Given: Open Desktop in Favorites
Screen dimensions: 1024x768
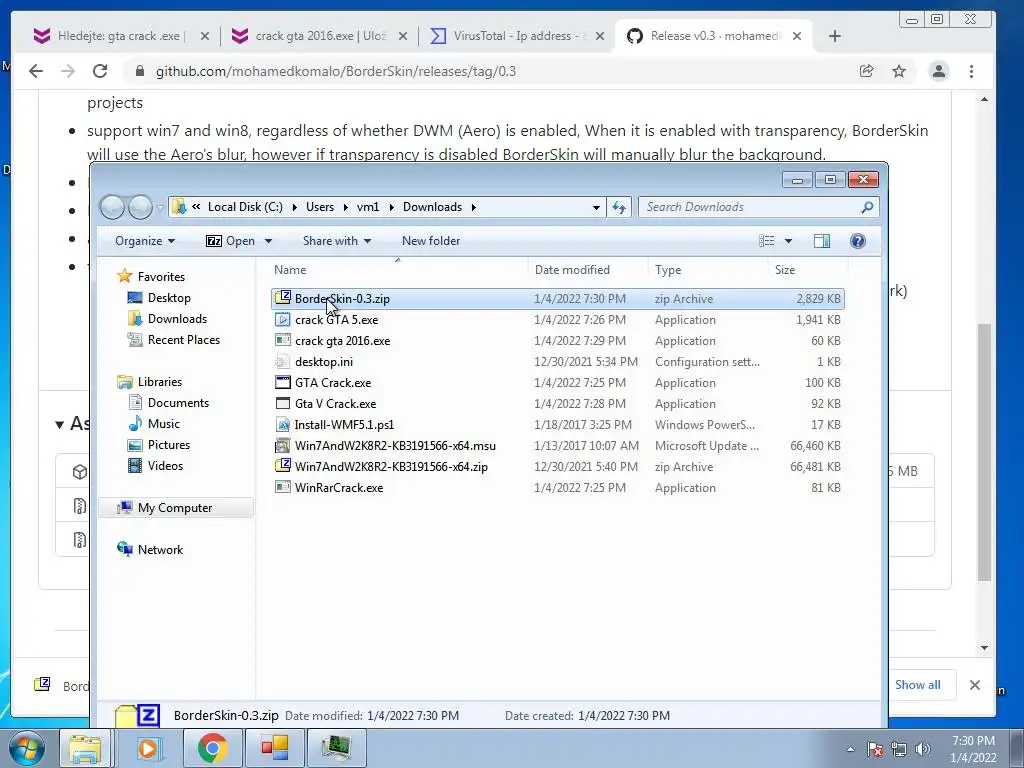Looking at the screenshot, I should 168,298.
